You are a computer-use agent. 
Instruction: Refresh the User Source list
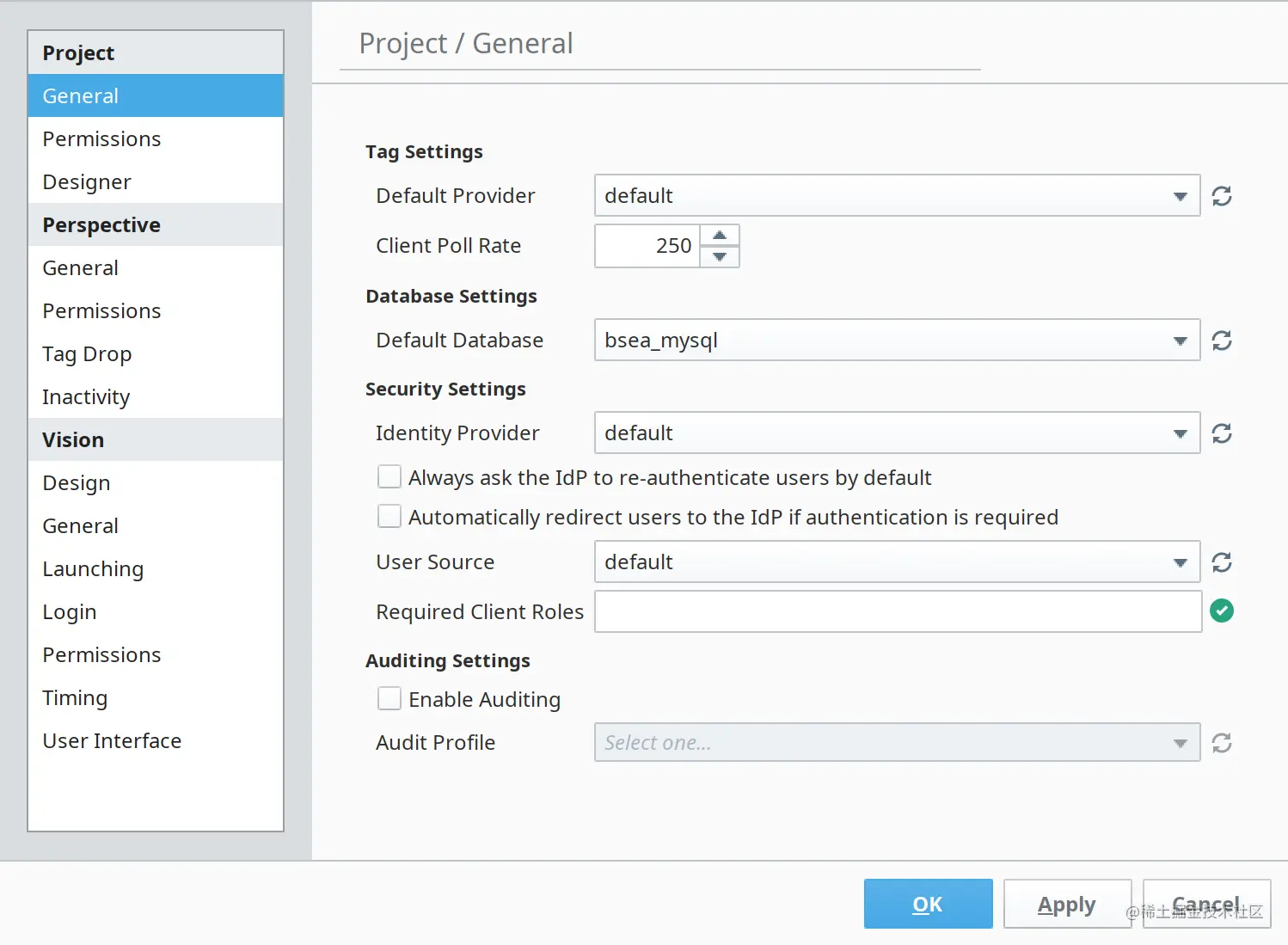(1221, 562)
